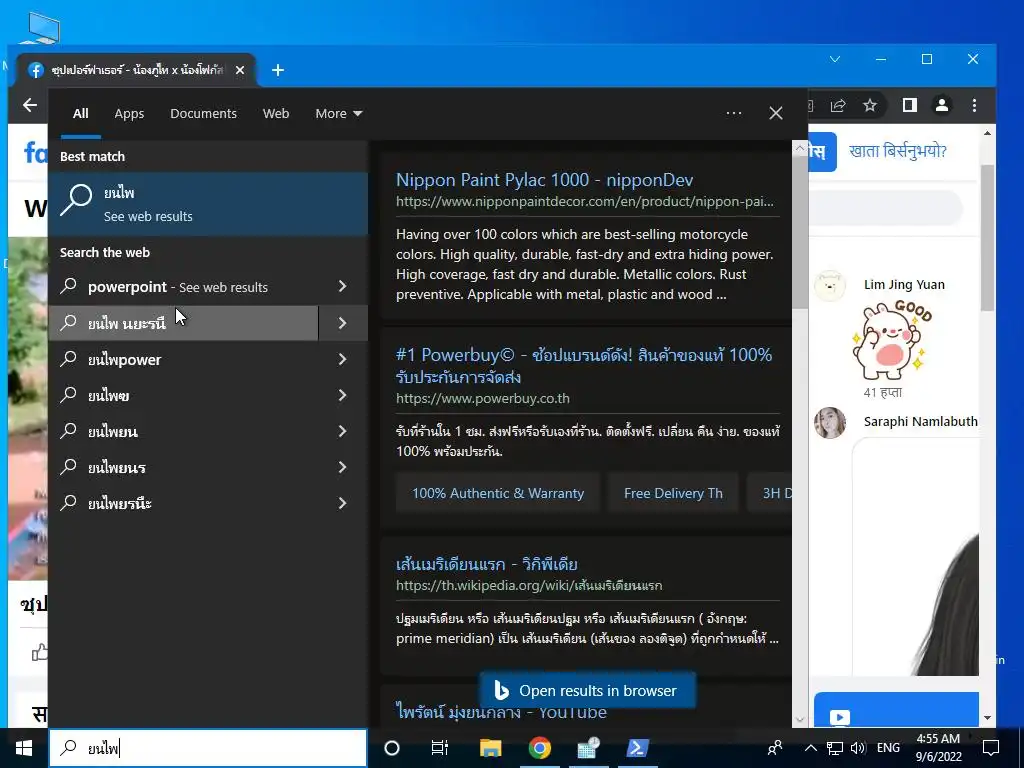Expand the ยนไพยนร suggestion arrow
The height and width of the screenshot is (768, 1024).
(x=343, y=467)
